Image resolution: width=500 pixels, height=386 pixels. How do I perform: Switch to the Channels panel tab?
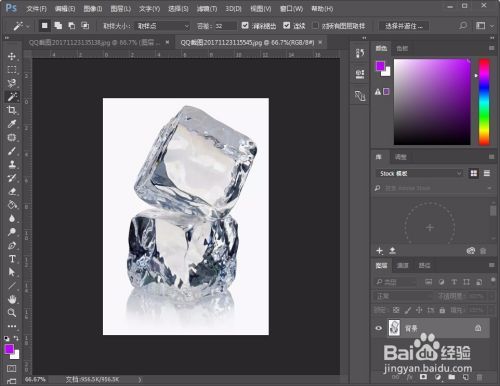click(x=402, y=265)
